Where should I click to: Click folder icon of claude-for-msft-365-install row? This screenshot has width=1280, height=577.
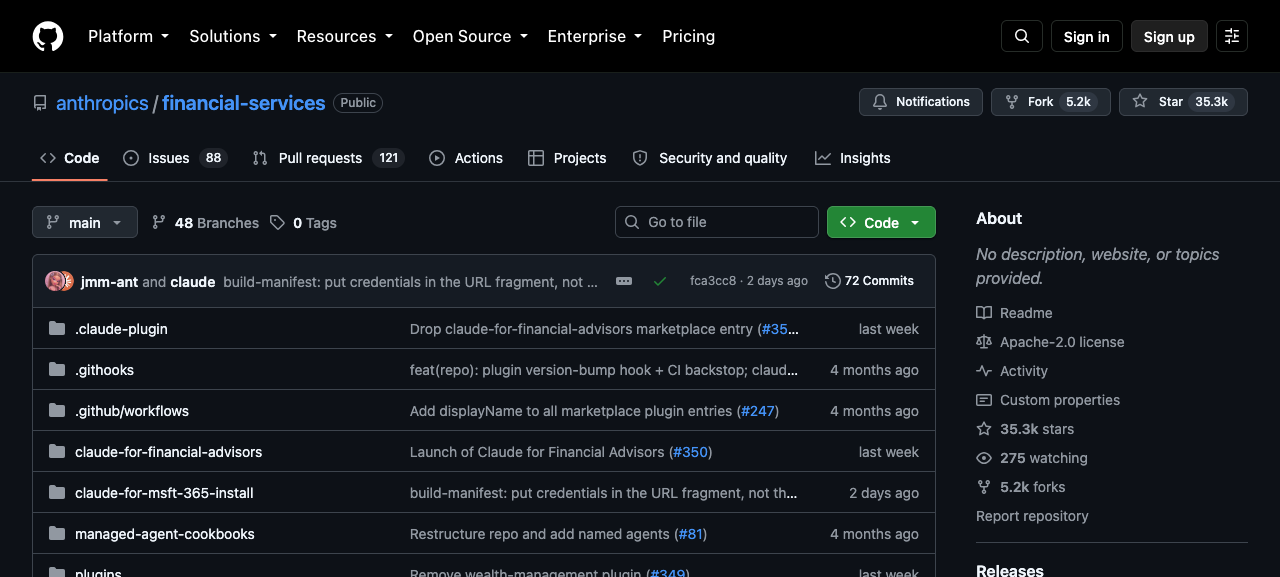tap(57, 493)
